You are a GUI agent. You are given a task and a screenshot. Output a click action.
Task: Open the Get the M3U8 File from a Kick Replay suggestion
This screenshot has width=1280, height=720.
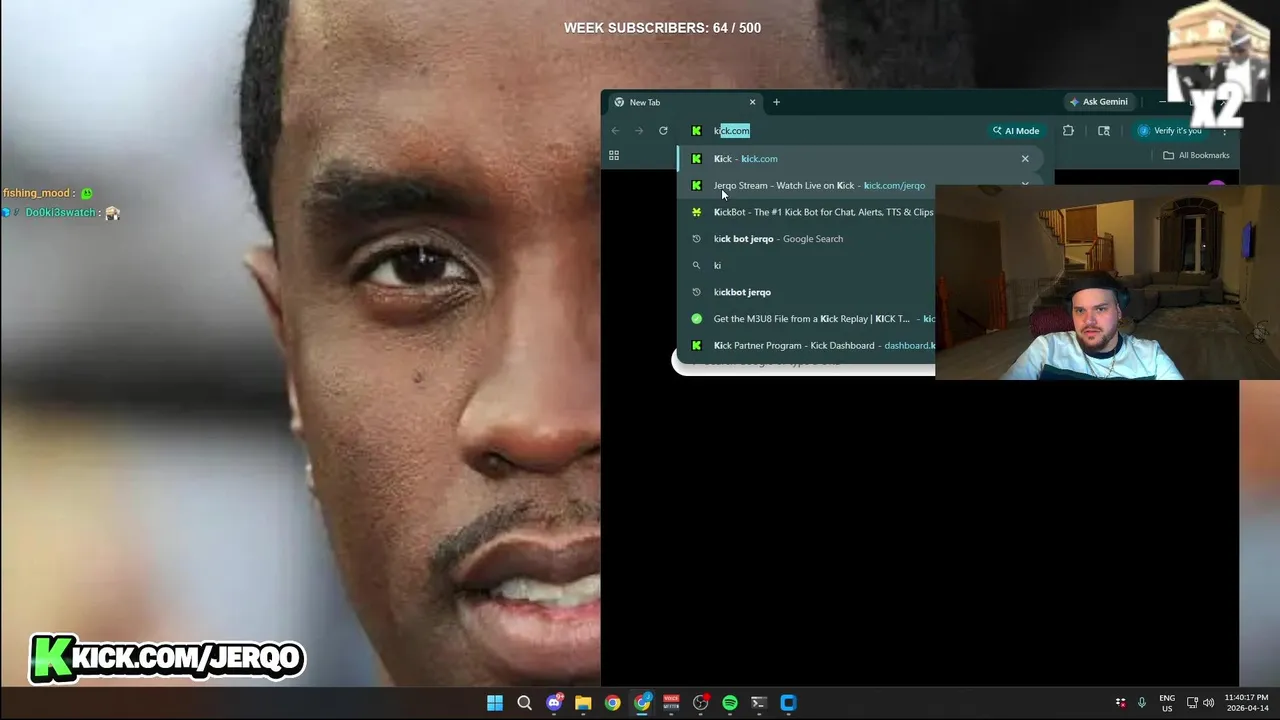pos(806,319)
